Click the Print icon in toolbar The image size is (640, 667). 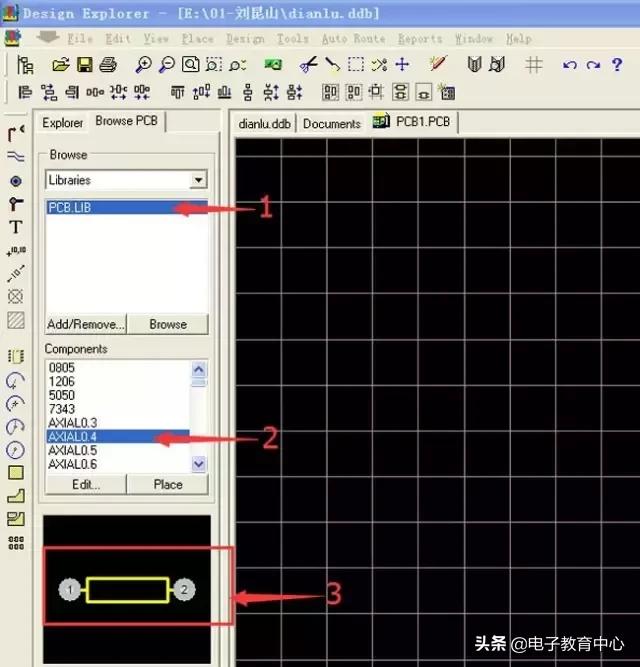pos(108,65)
